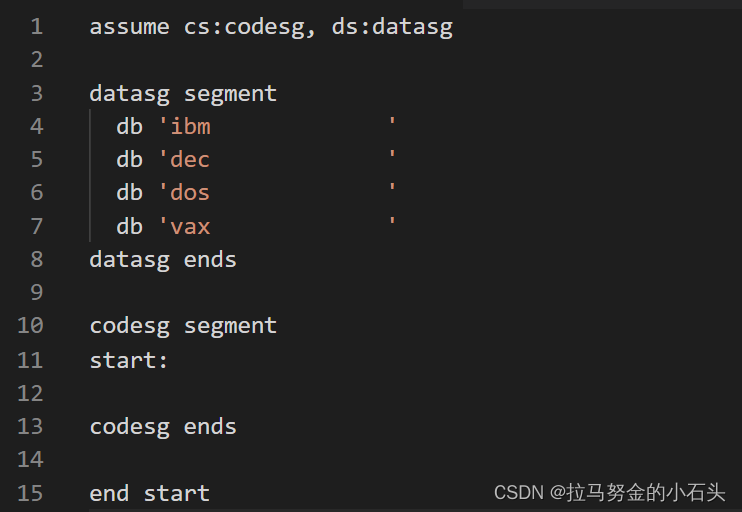Click the 'dos' string literal
The width and height of the screenshot is (742, 512).
click(x=190, y=193)
